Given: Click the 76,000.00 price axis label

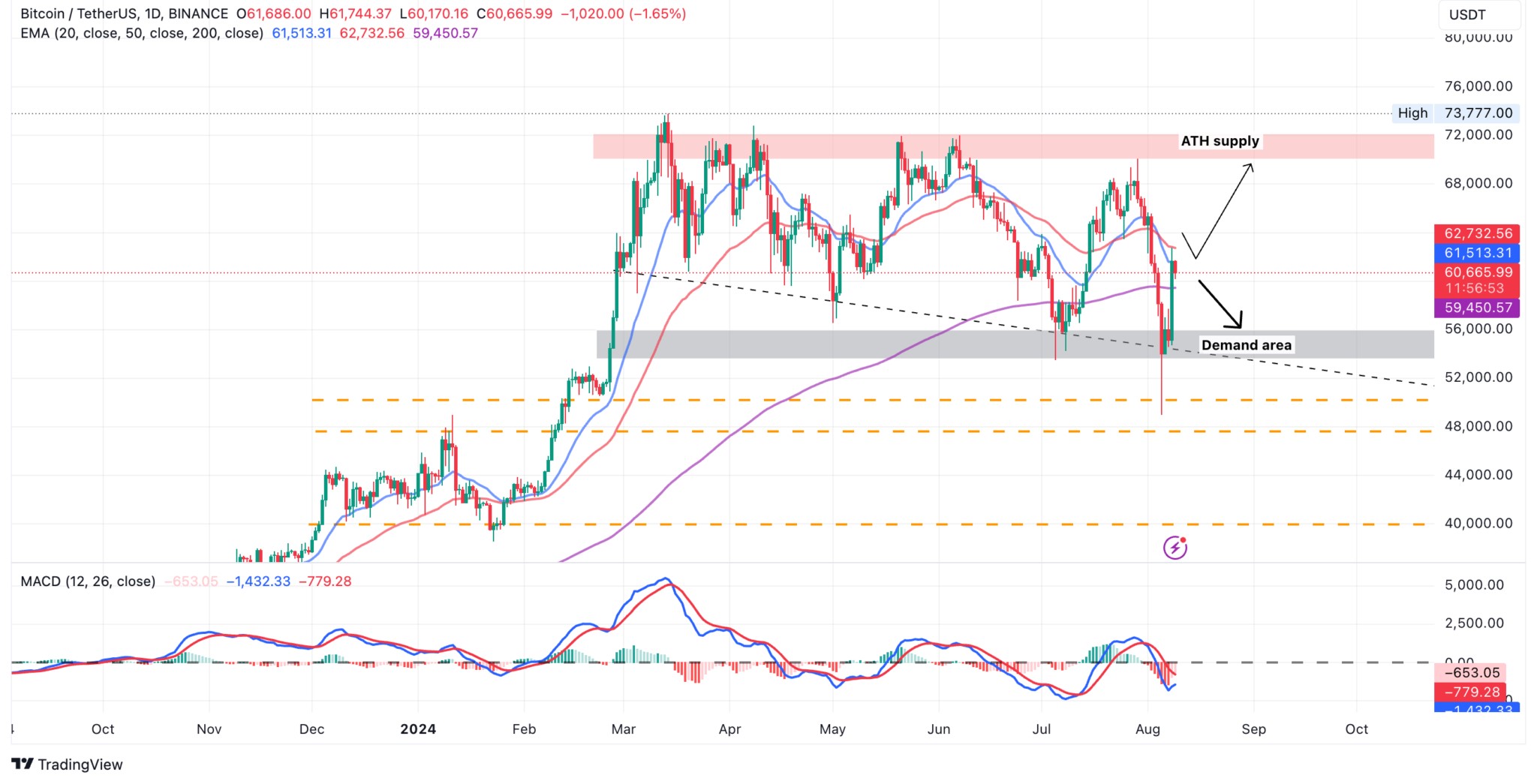Looking at the screenshot, I should (x=1478, y=86).
